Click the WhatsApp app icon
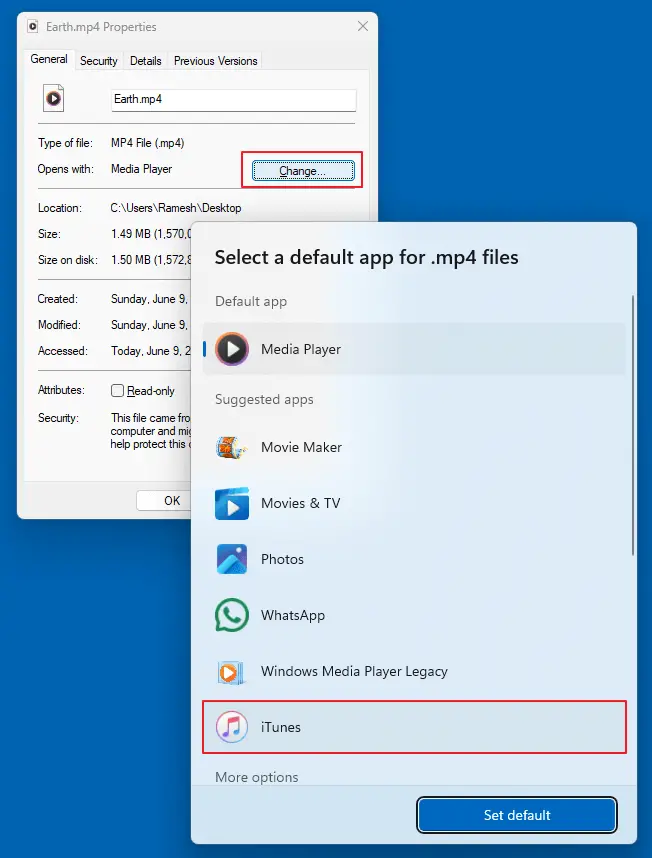Viewport: 652px width, 858px height. [232, 615]
